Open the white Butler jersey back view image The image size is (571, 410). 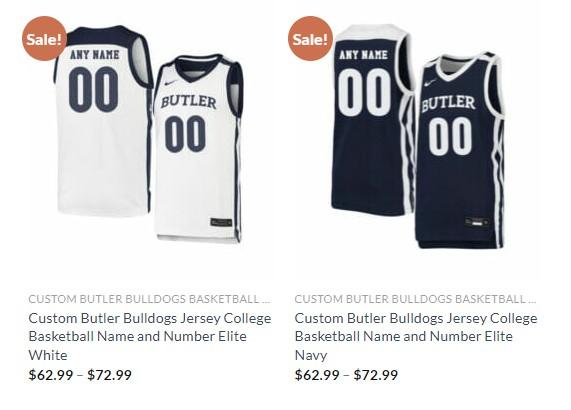click(x=103, y=120)
